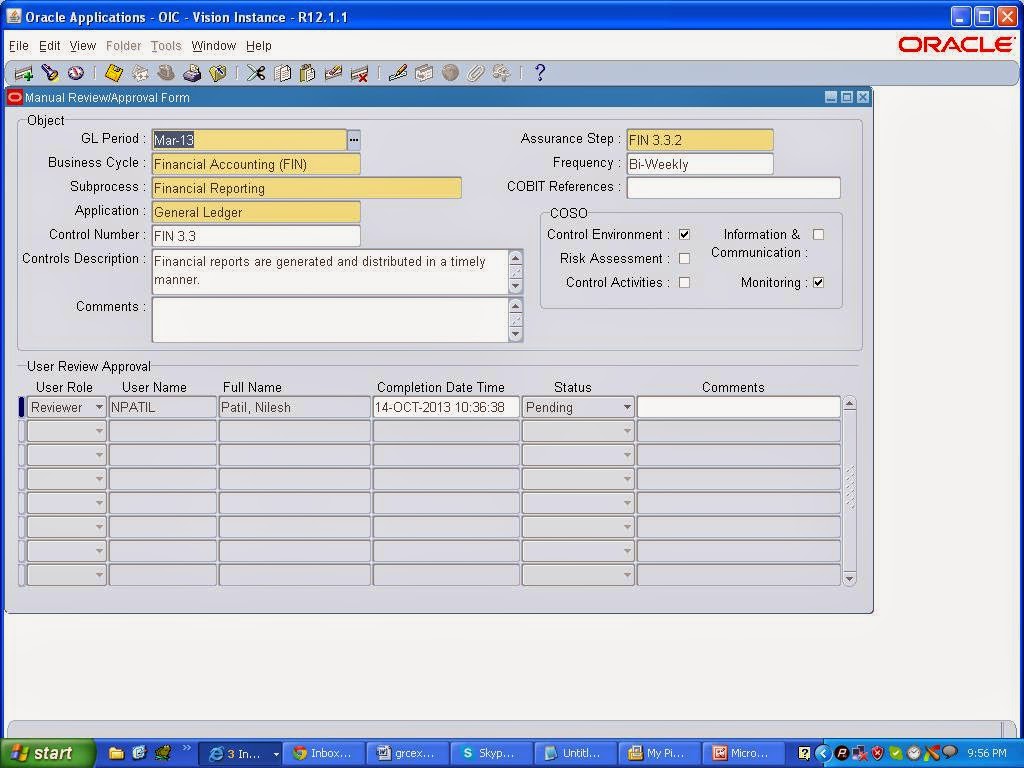This screenshot has height=768, width=1024.
Task: Click in the GL Period Mar-13 field
Action: (x=249, y=140)
